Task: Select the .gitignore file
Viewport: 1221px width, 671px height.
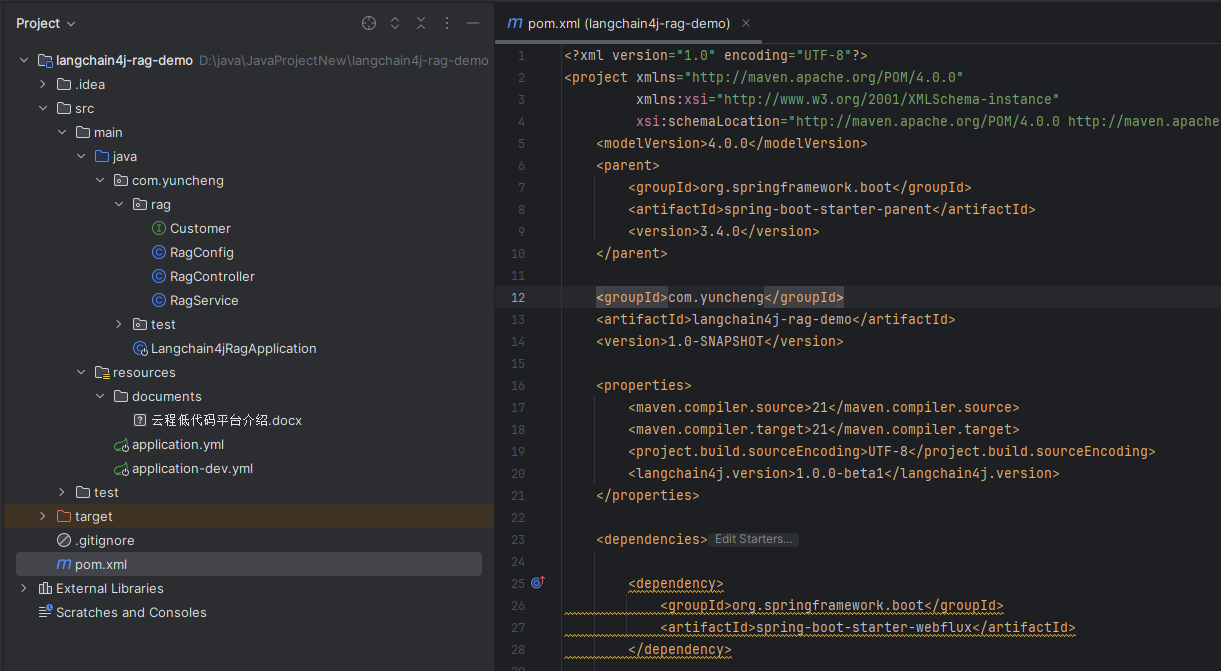Action: (x=104, y=540)
